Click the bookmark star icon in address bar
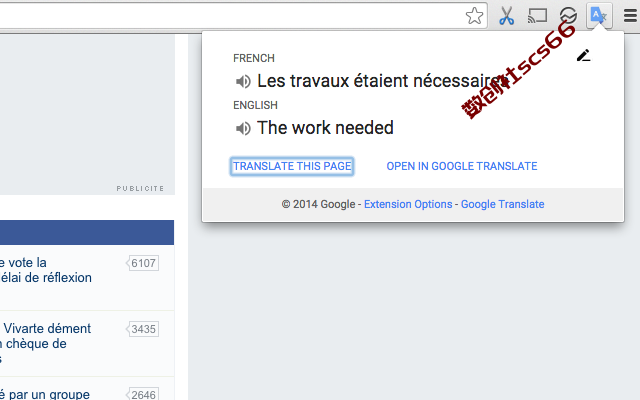The image size is (640, 400). [474, 16]
